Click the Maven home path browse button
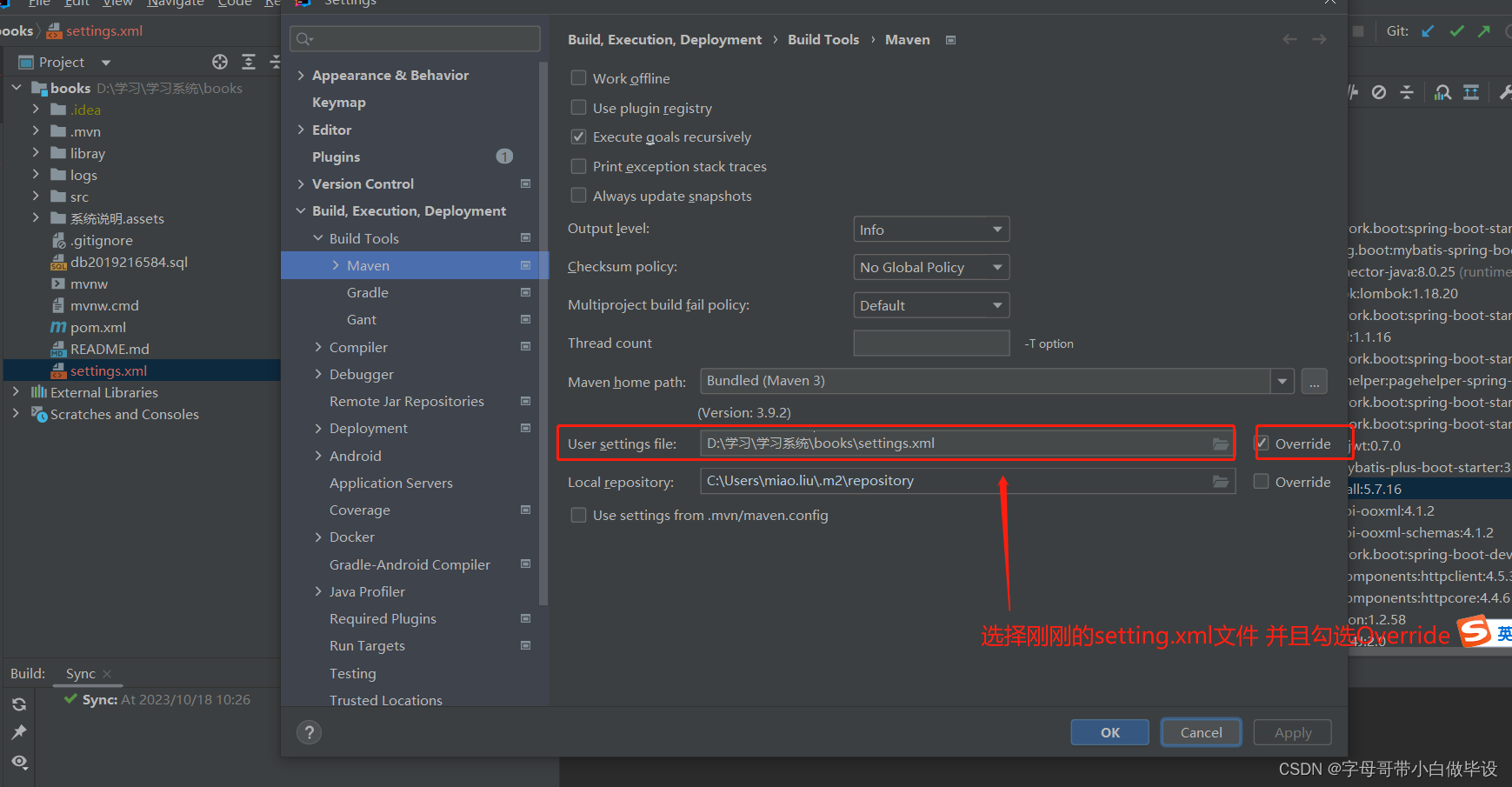This screenshot has height=787, width=1512. [x=1315, y=381]
